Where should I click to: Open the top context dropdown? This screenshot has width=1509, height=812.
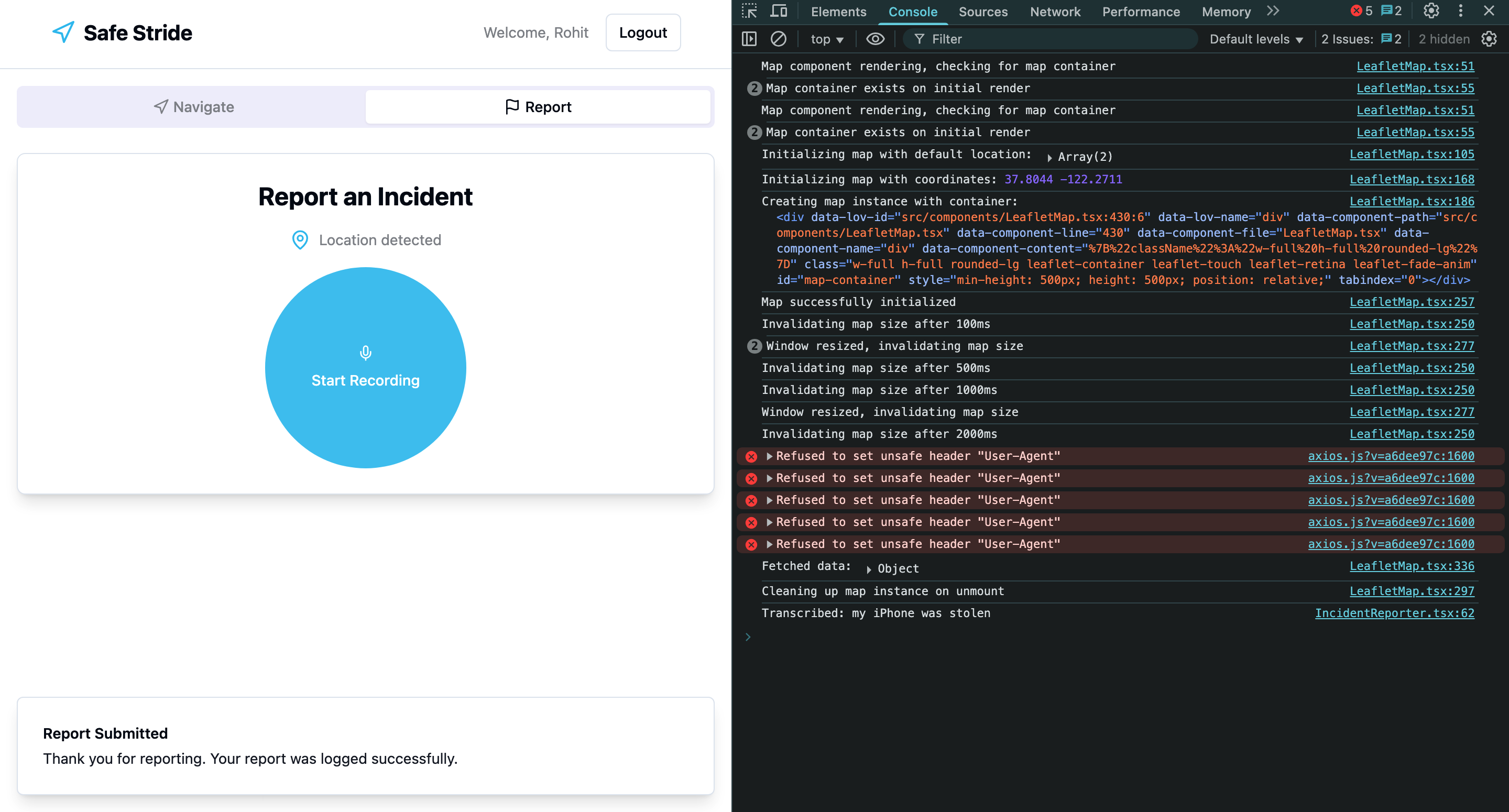[x=827, y=39]
